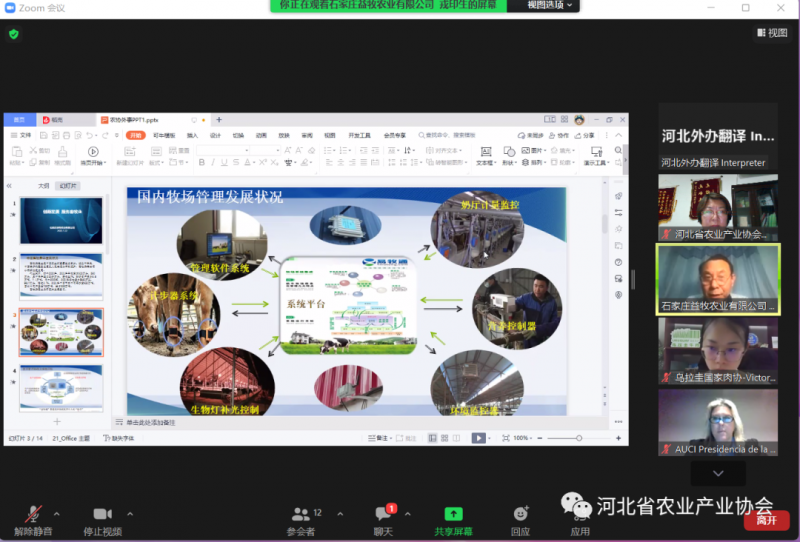Collapse slide panel with double chevron
The height and width of the screenshot is (542, 800).
(9, 186)
